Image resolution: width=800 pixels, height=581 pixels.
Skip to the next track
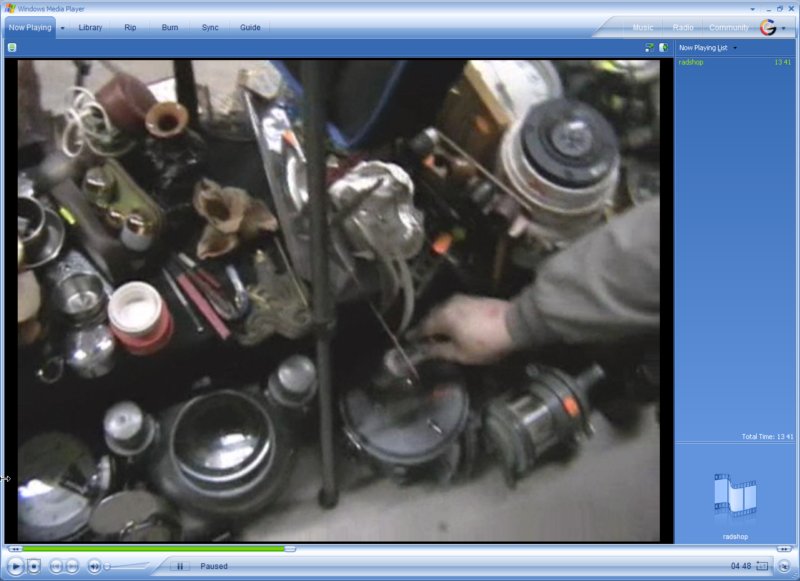(72, 566)
